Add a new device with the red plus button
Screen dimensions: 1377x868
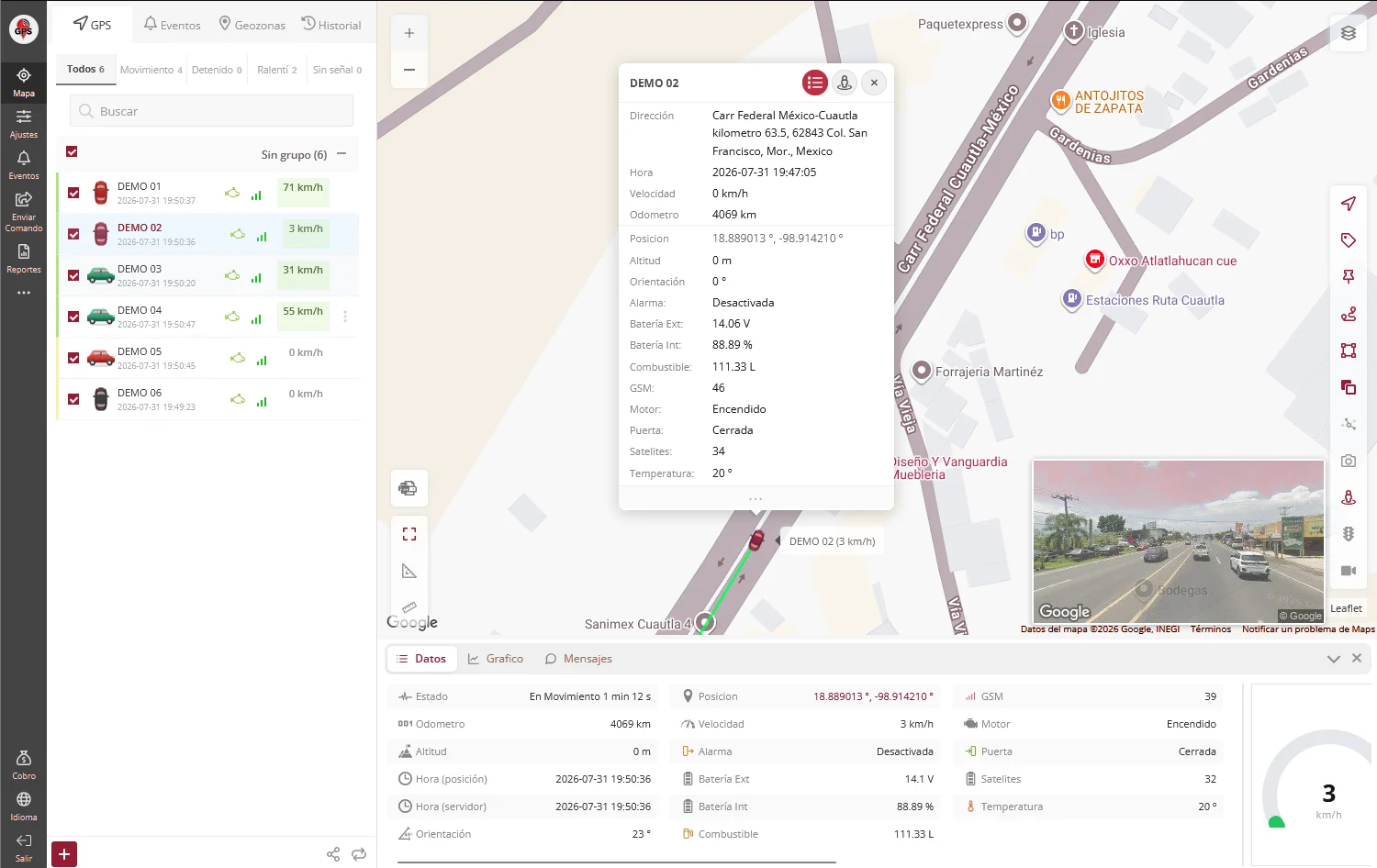coord(64,854)
